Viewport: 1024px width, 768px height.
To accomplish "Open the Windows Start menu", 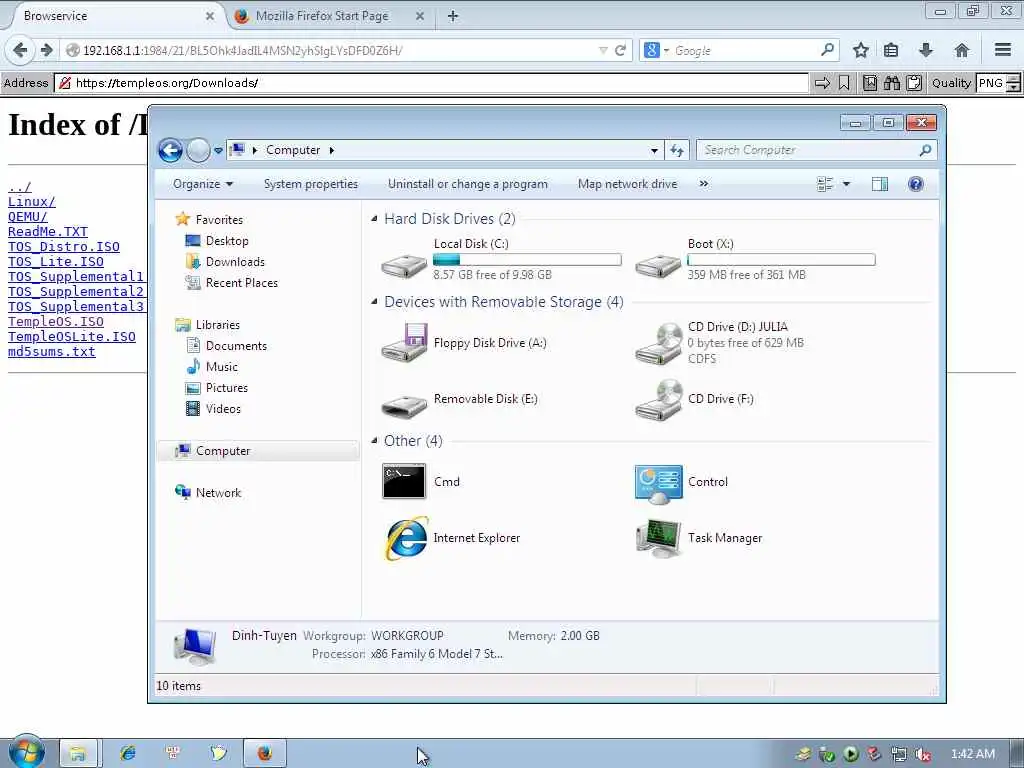I will (26, 752).
